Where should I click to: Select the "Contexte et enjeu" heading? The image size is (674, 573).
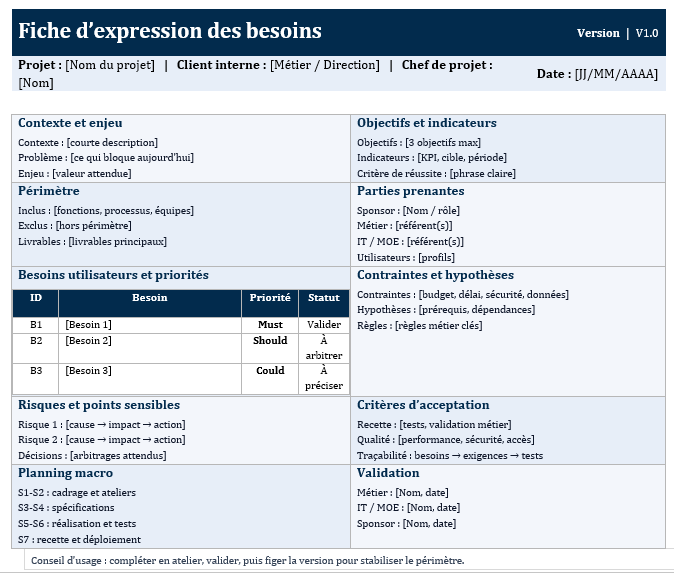pyautogui.click(x=70, y=123)
